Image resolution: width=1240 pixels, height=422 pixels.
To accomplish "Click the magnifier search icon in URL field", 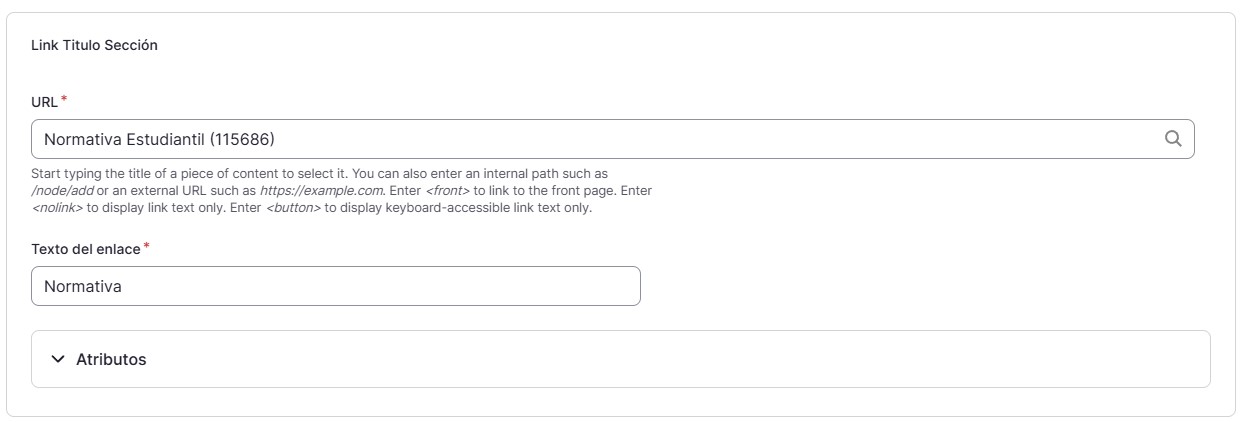I will (x=1174, y=139).
